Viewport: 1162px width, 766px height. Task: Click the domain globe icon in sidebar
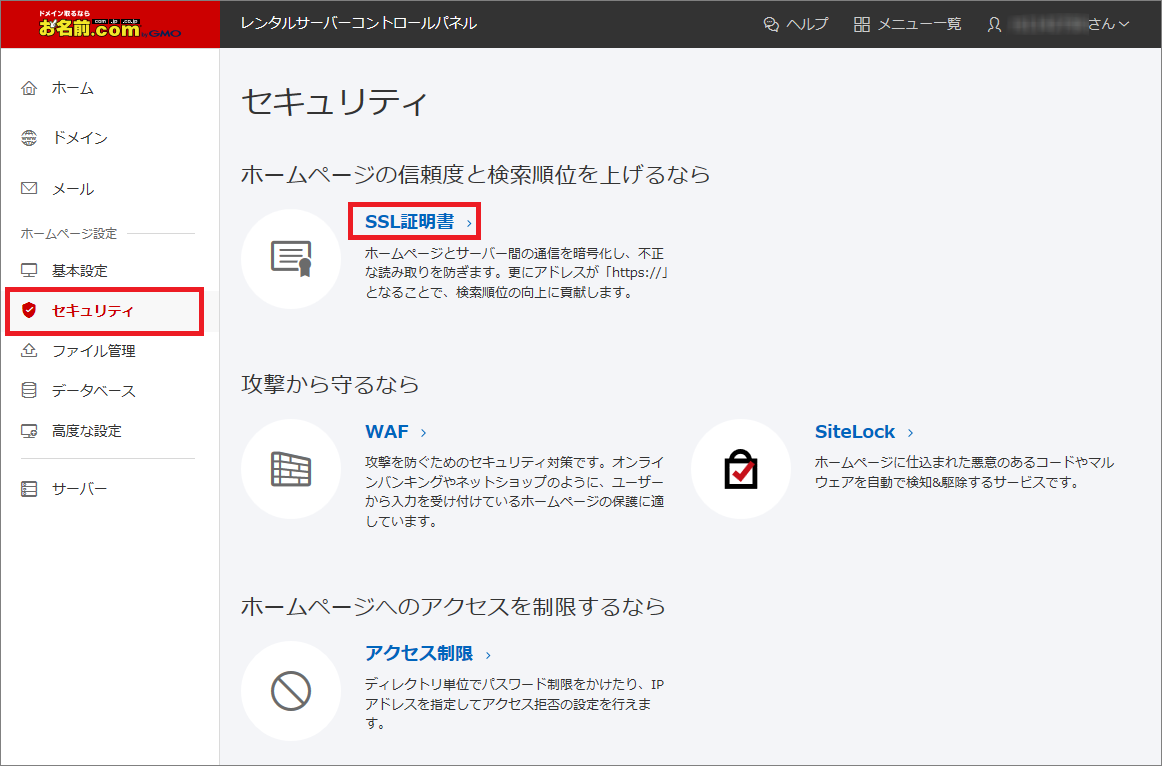(x=29, y=138)
